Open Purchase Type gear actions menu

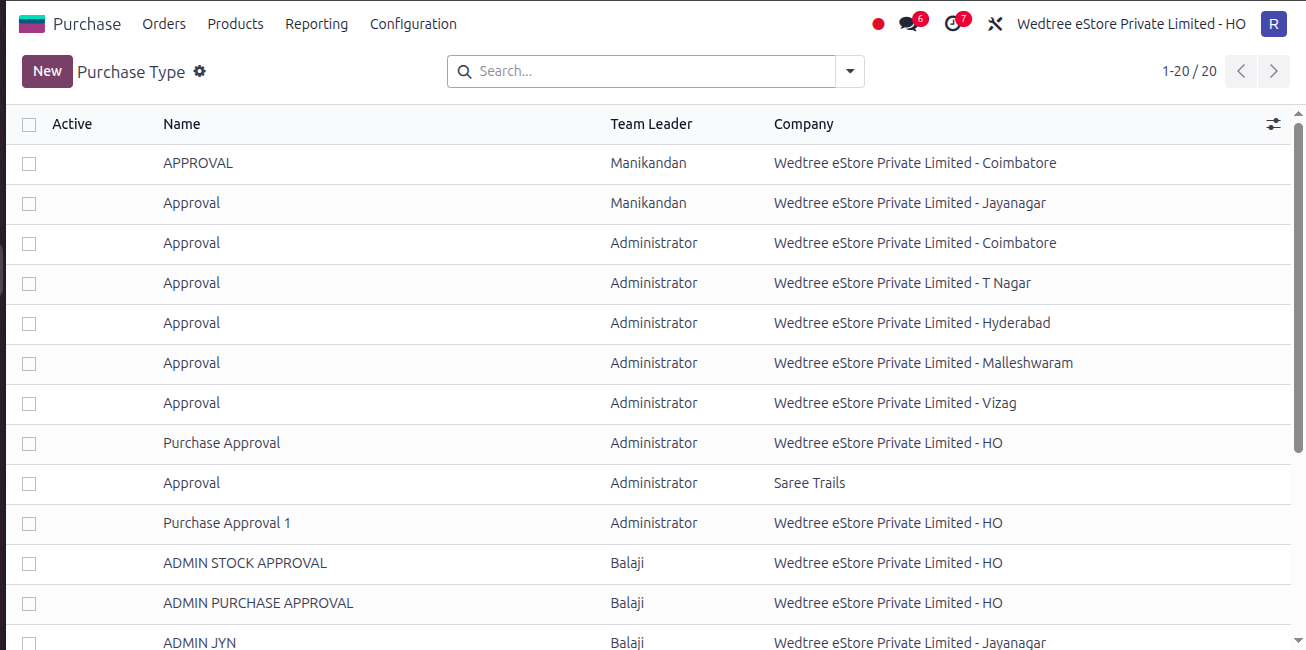(200, 71)
